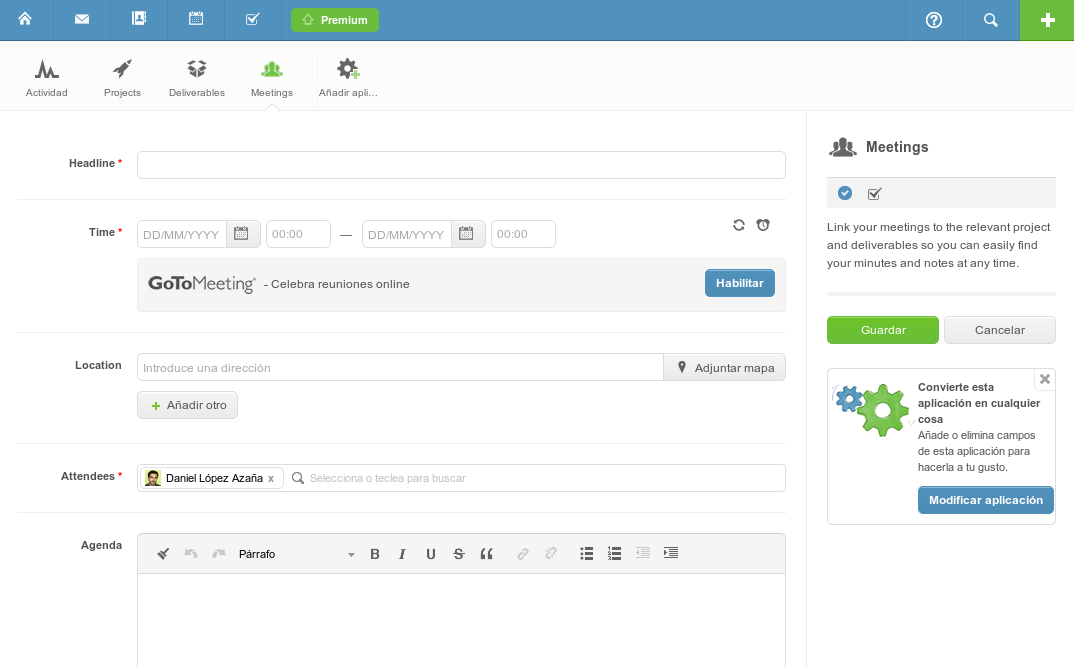The image size is (1074, 667).
Task: Click the Habilitar button for GoToMeeting
Action: pyautogui.click(x=739, y=283)
